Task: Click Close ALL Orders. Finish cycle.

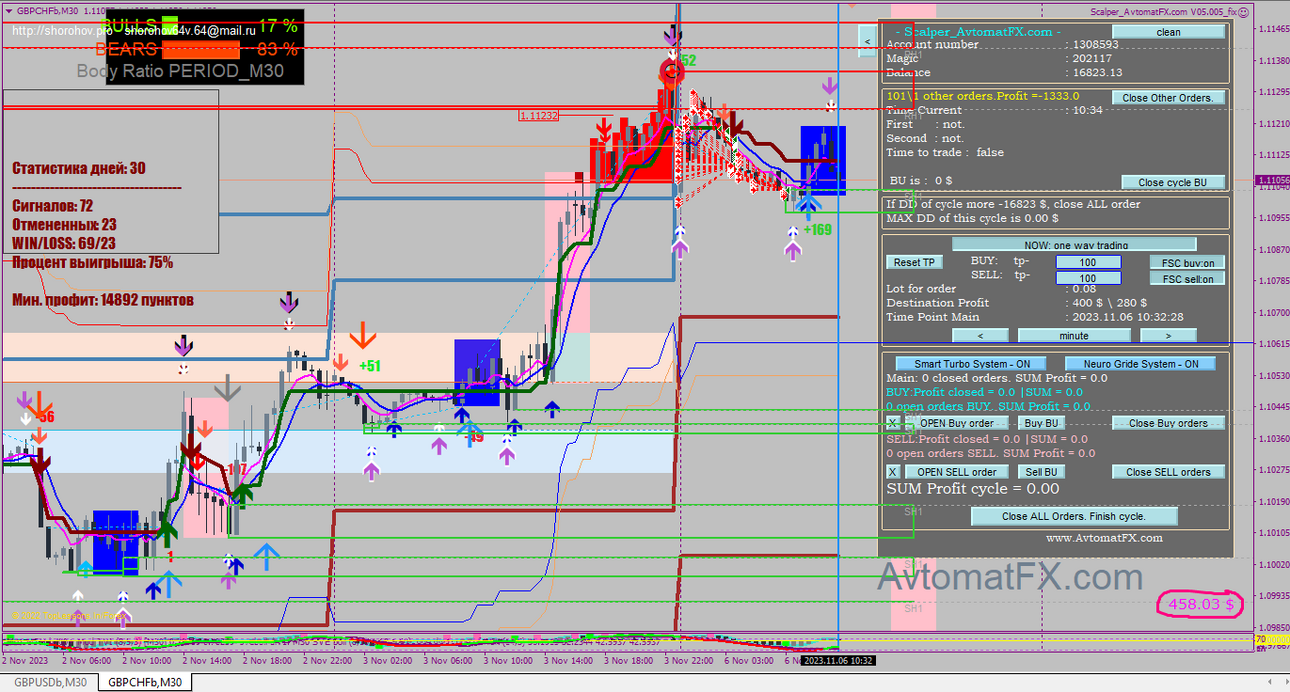Action: [1074, 516]
